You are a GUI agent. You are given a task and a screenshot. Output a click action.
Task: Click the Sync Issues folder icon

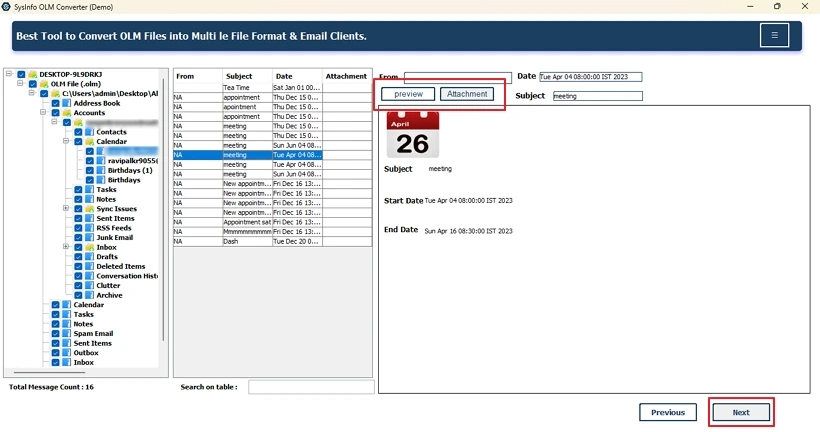point(89,209)
